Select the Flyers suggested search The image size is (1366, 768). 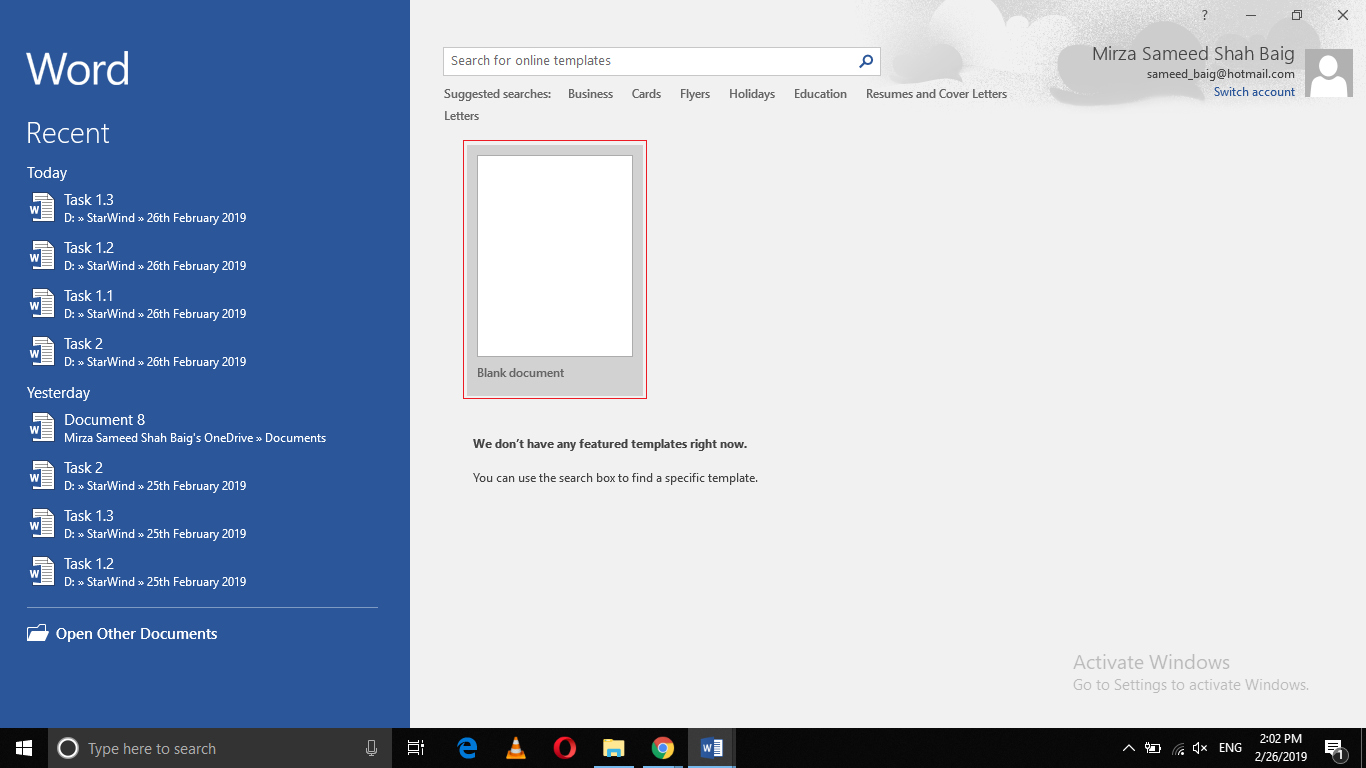point(695,94)
